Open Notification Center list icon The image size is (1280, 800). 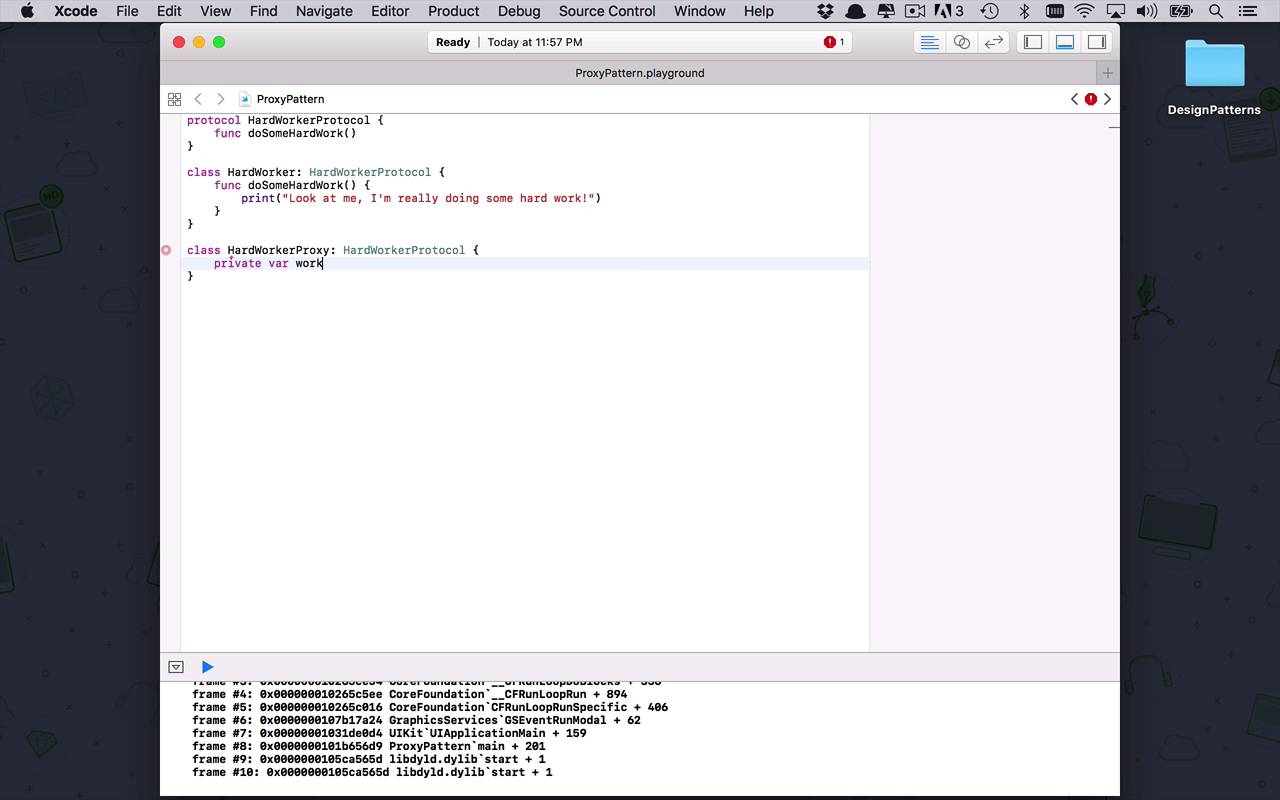tap(1247, 11)
